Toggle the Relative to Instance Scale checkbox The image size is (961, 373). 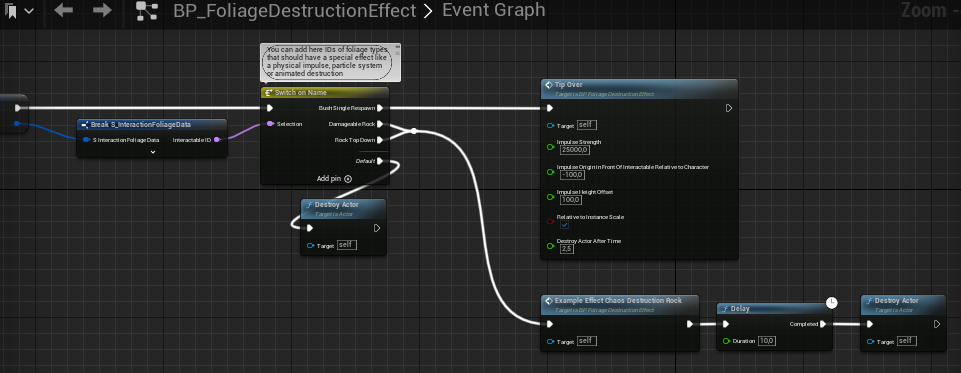click(564, 225)
